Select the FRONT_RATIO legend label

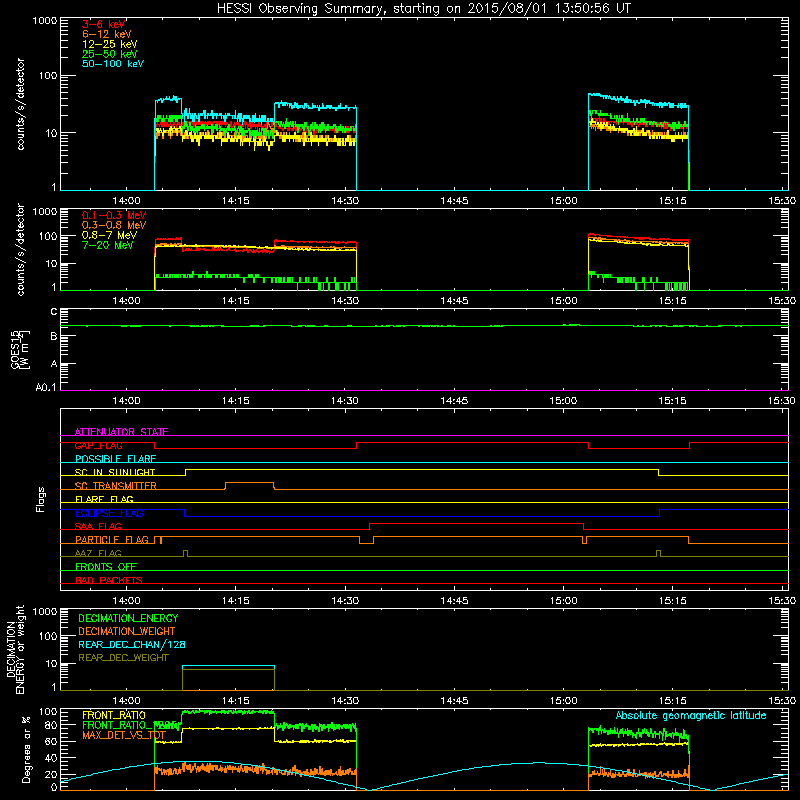[x=114, y=715]
